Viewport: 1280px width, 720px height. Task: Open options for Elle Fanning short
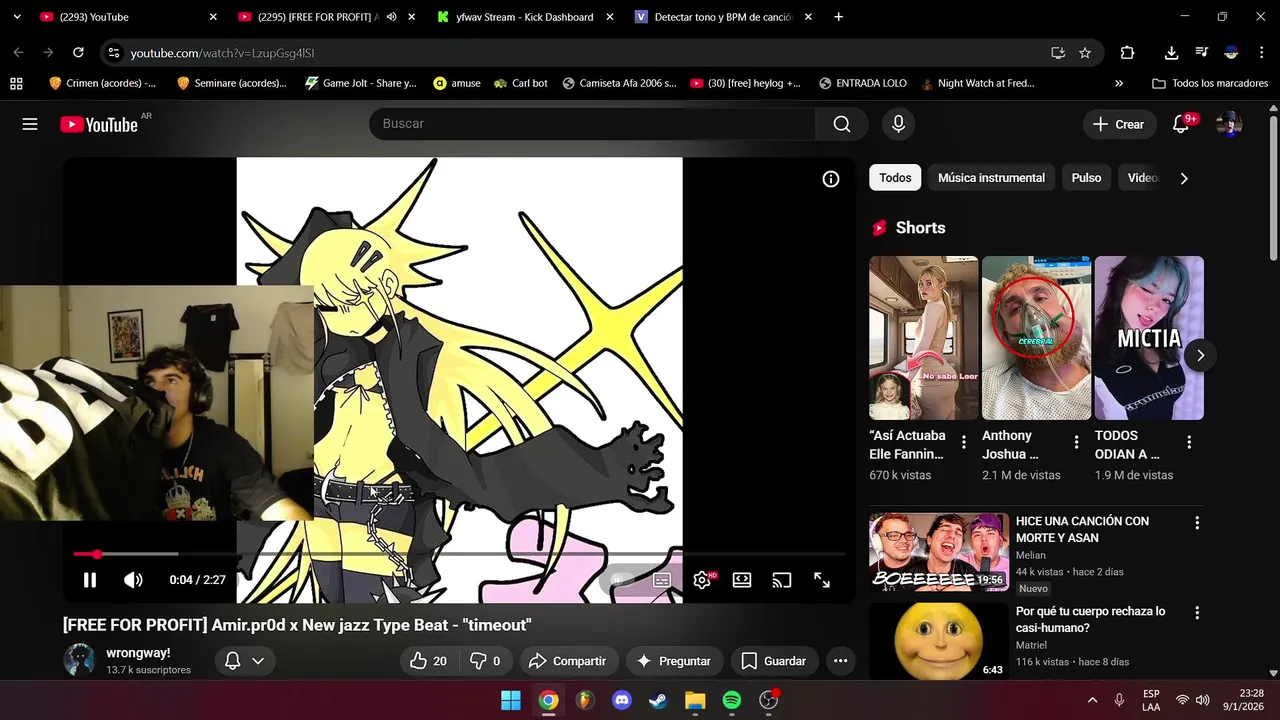964,442
